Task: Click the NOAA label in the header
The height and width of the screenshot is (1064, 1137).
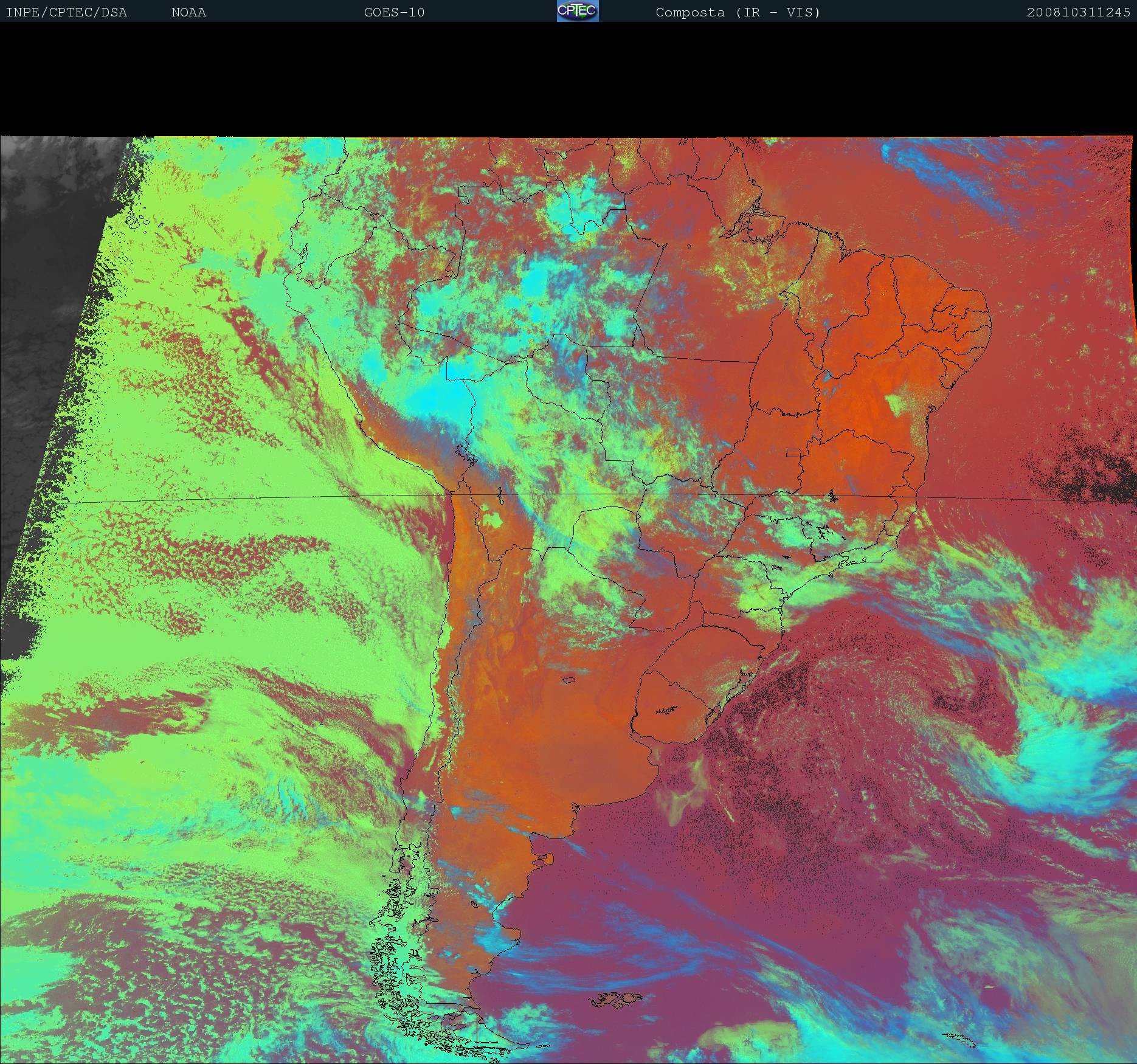Action: 188,12
